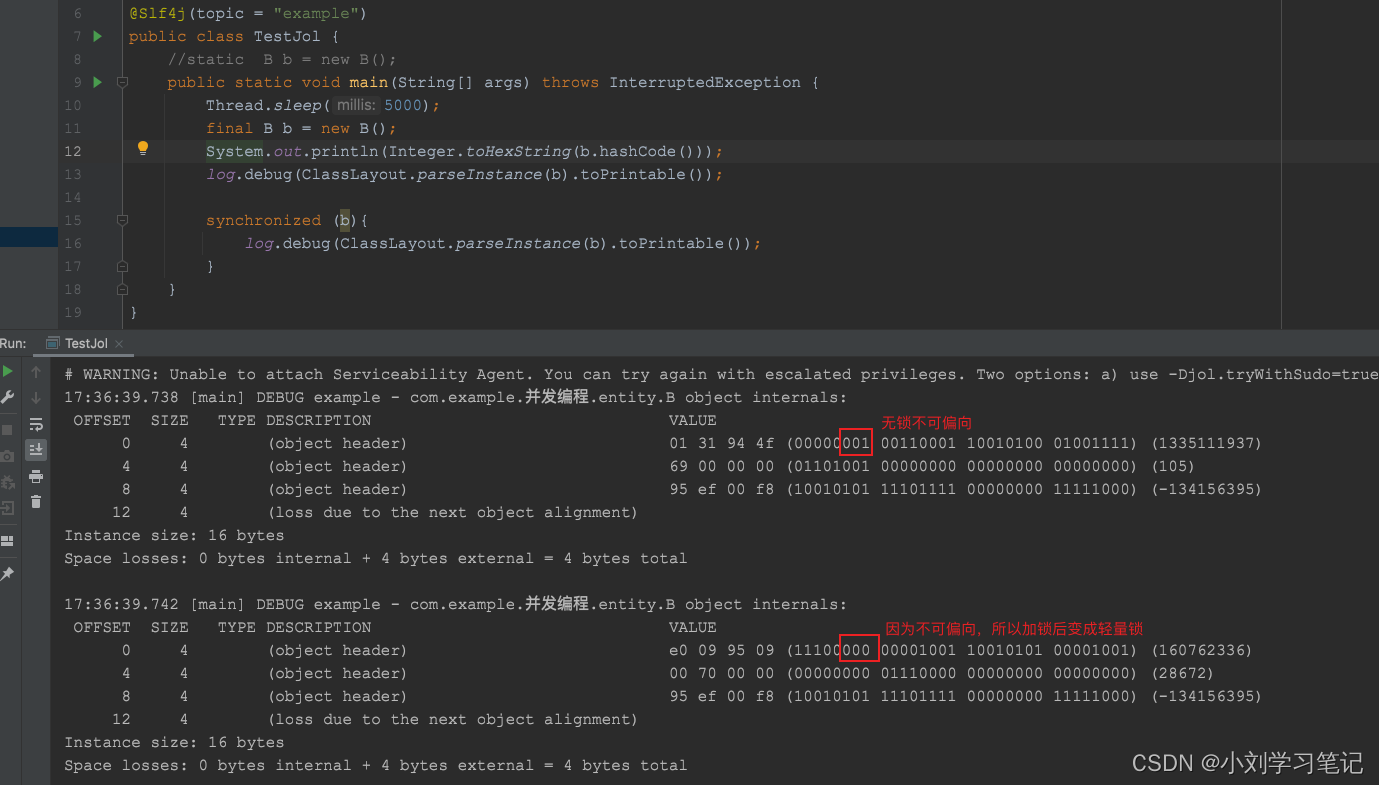Click the Stop process square icon
This screenshot has height=785, width=1379.
pos(8,430)
